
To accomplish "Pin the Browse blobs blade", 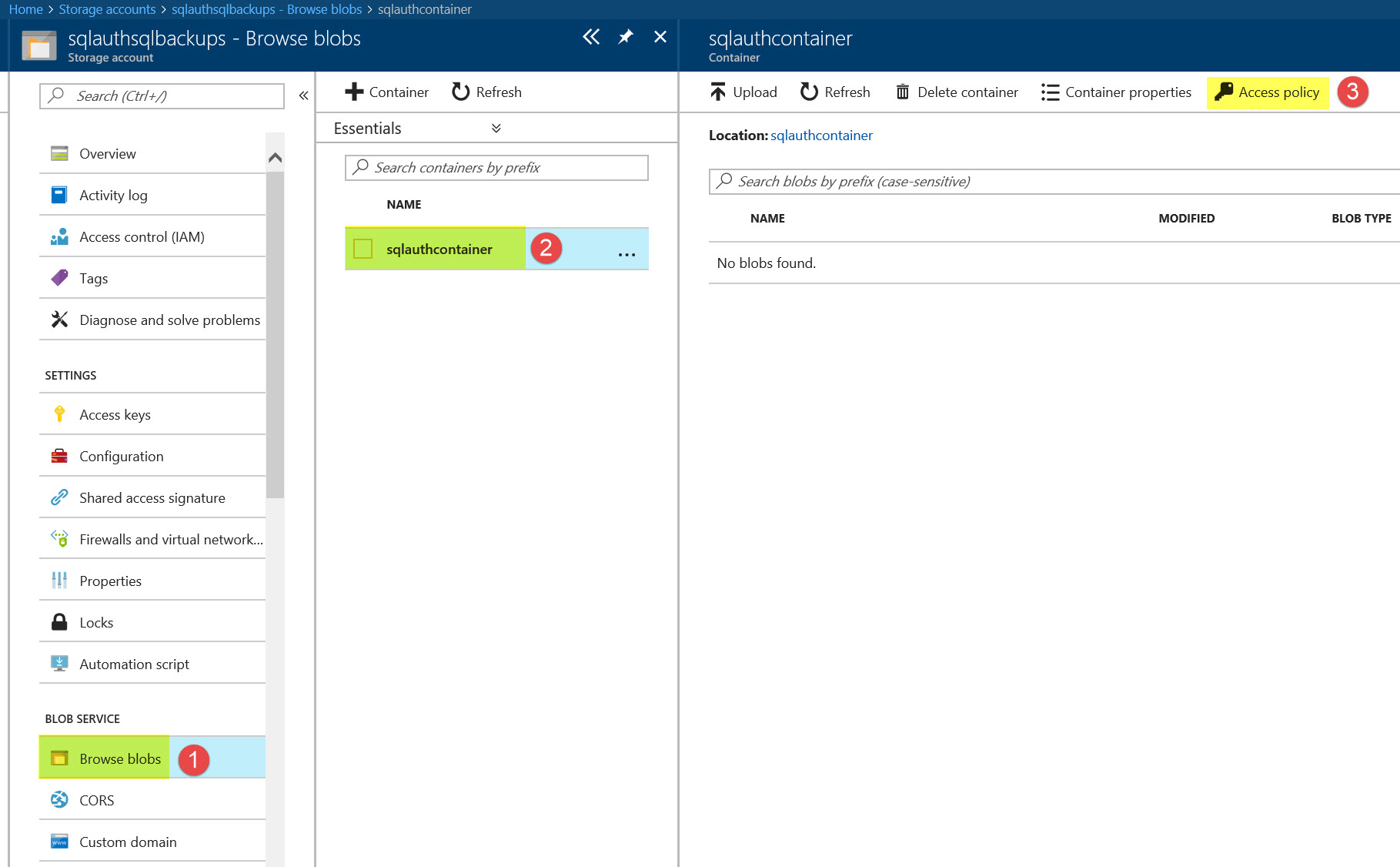I will (x=626, y=37).
